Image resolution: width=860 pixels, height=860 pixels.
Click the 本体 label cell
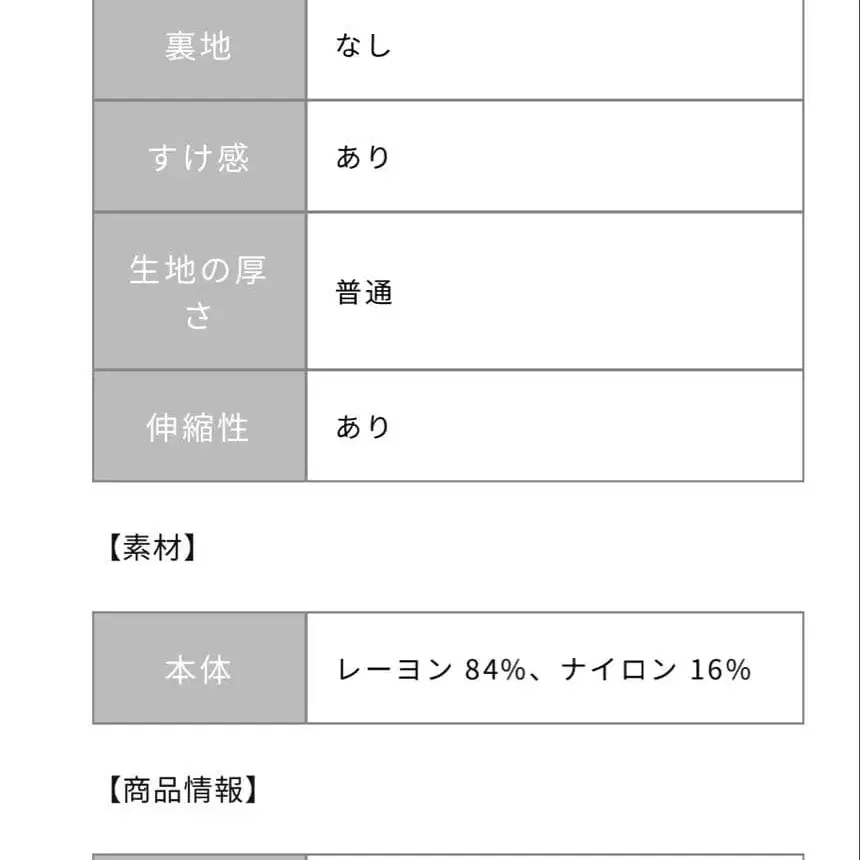coord(198,669)
